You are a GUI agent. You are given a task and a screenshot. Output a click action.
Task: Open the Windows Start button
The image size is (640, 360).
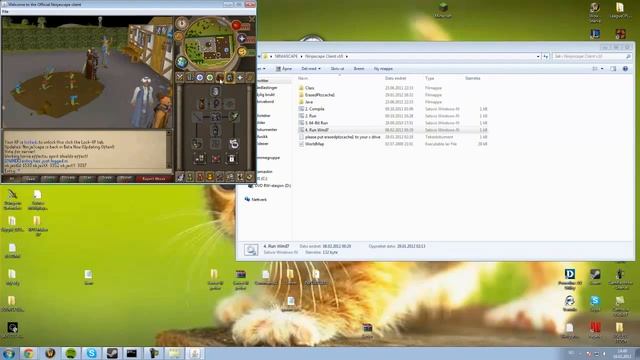(9, 353)
